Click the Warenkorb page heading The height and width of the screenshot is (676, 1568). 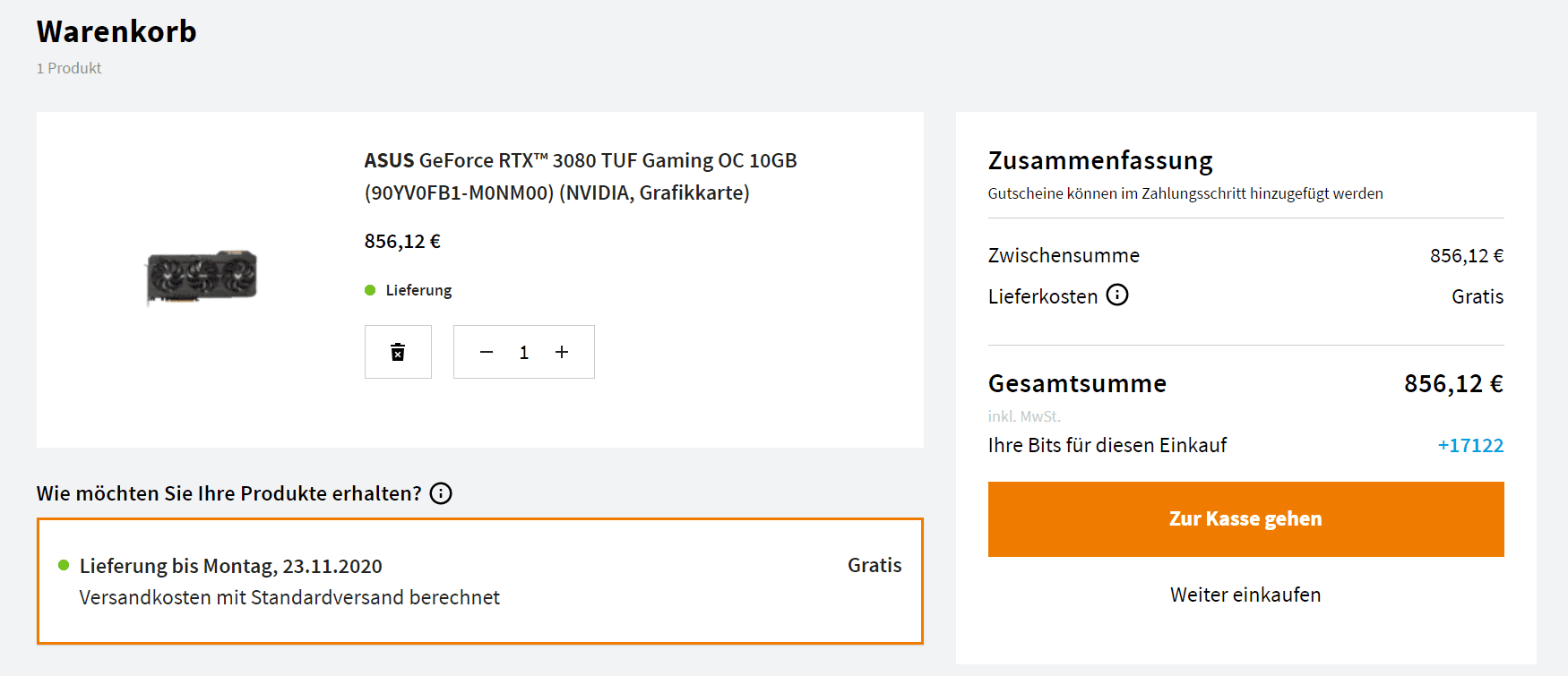[x=116, y=32]
